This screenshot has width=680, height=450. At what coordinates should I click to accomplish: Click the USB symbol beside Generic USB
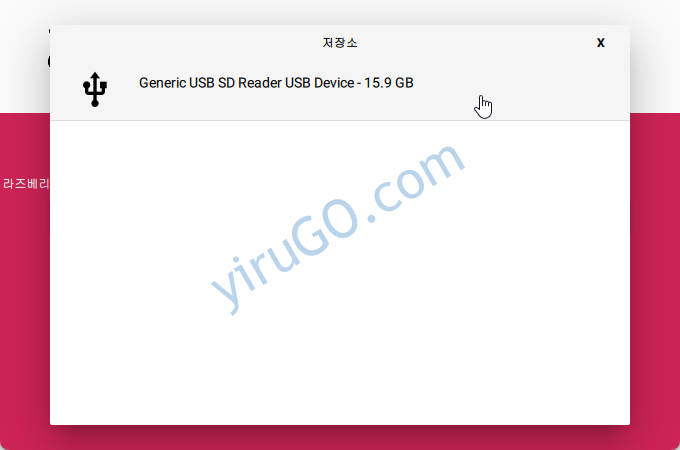95,89
